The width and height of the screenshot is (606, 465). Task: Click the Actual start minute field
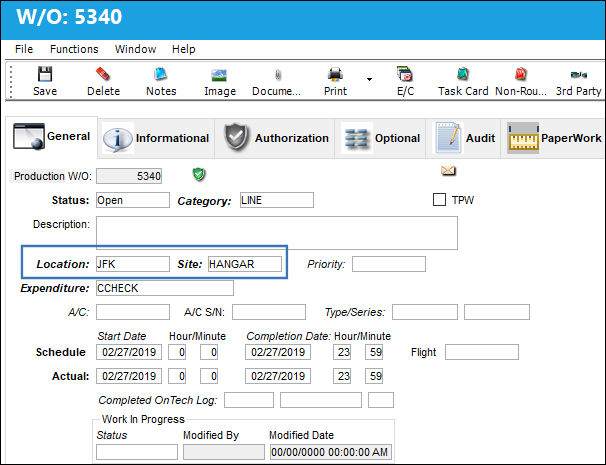click(209, 376)
